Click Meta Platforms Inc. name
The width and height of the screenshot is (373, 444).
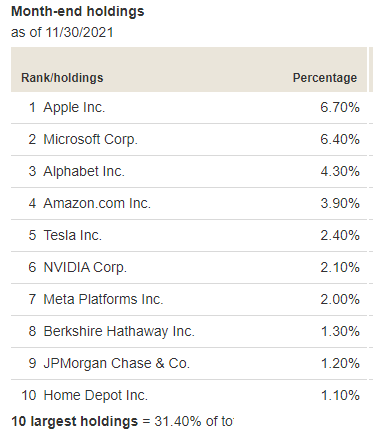tap(103, 299)
